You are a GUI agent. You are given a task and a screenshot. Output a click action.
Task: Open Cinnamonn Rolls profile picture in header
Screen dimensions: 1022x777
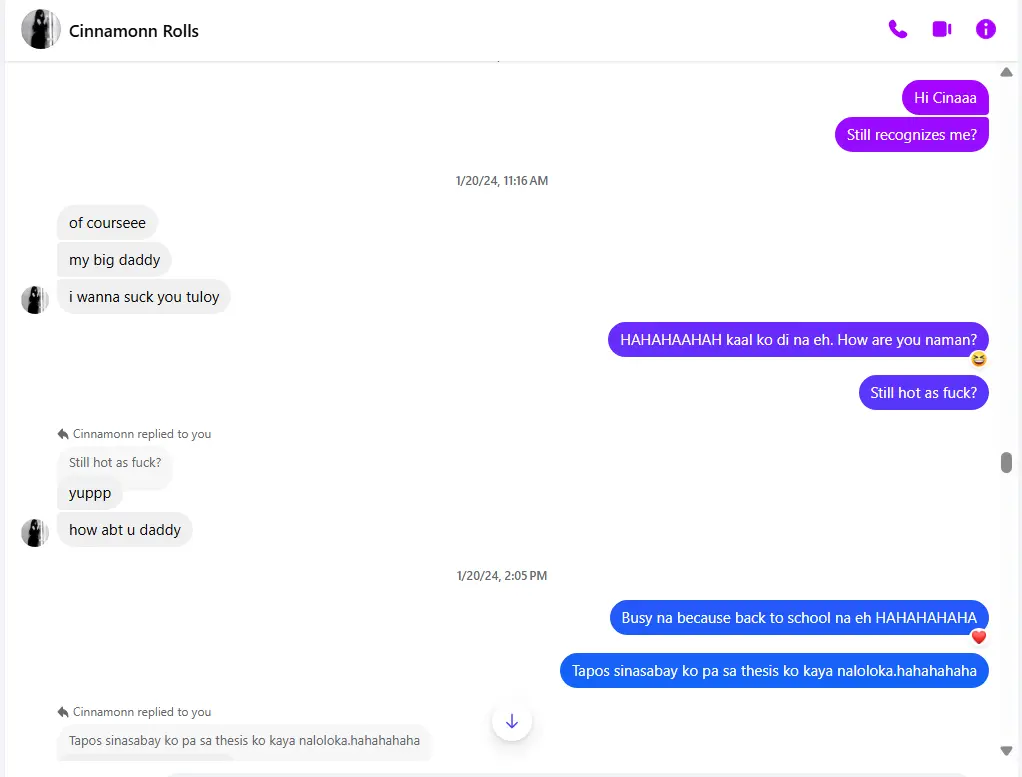[x=40, y=29]
